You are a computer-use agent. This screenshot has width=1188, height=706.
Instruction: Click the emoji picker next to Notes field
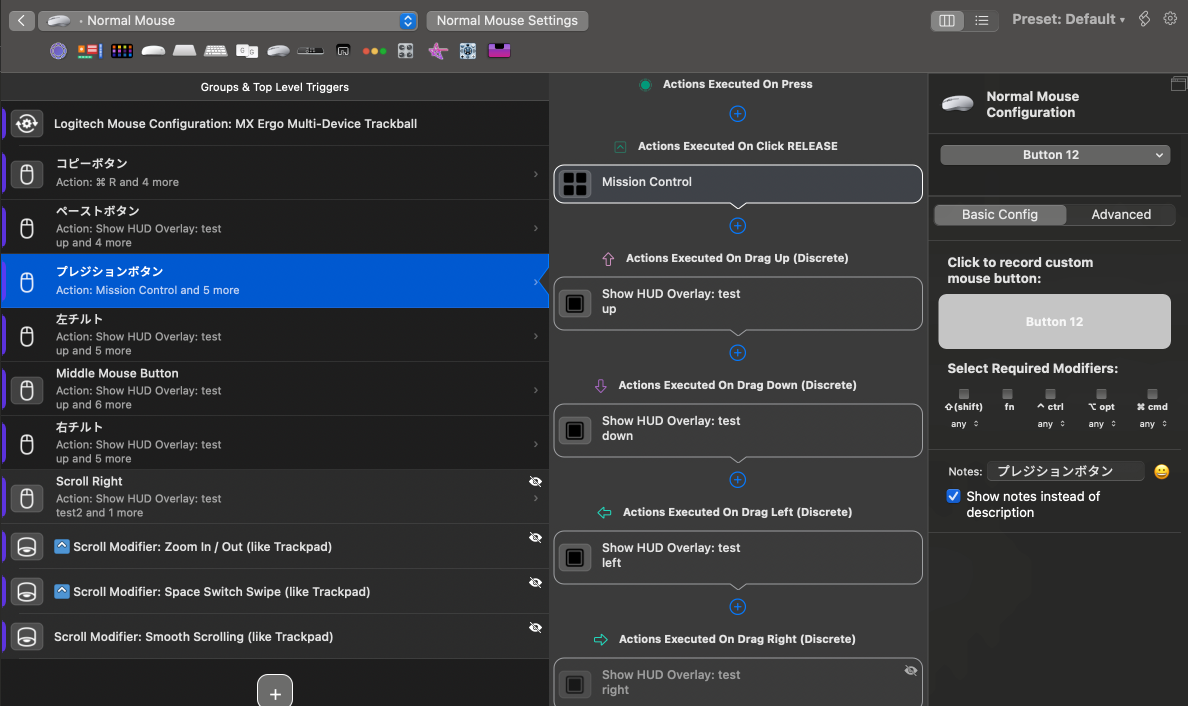[x=1161, y=471]
